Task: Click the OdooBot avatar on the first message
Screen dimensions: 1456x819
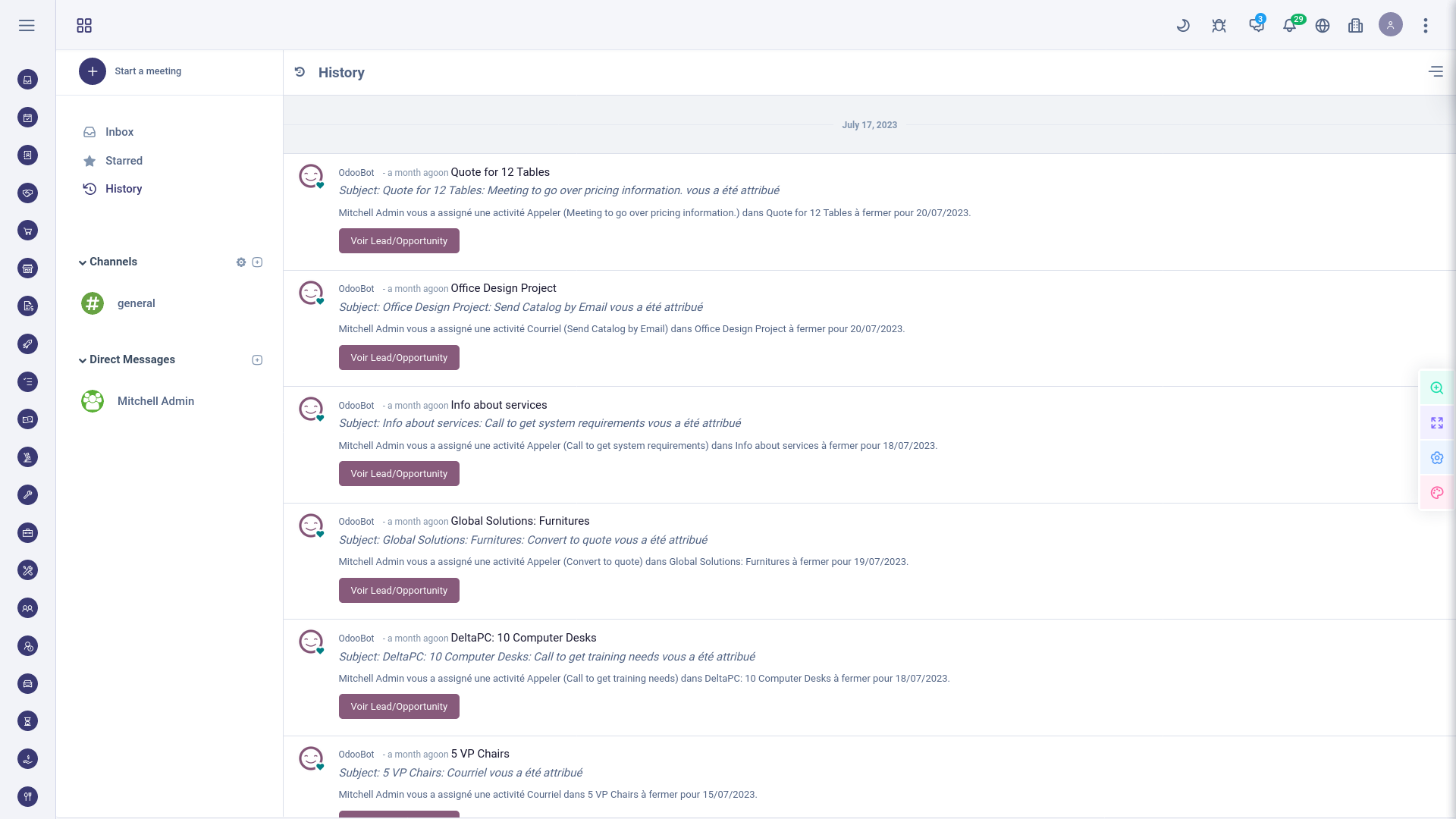Action: click(x=311, y=176)
